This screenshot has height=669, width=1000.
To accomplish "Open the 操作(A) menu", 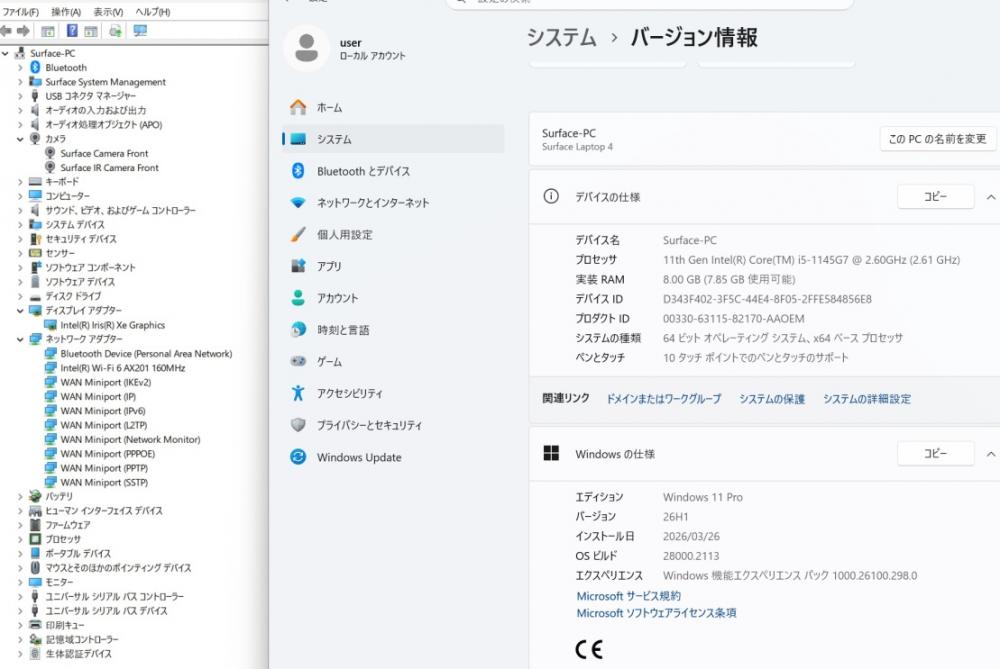I will [x=66, y=11].
